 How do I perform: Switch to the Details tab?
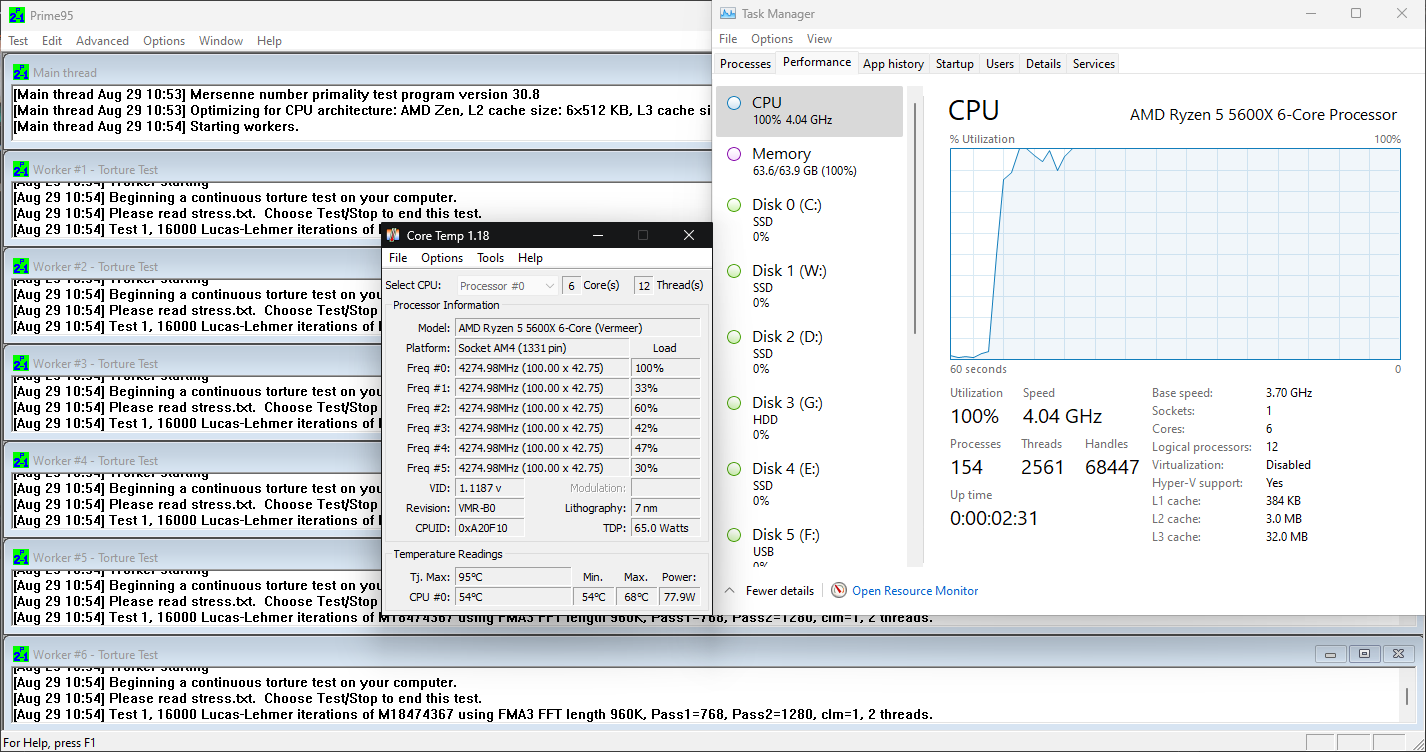pyautogui.click(x=1043, y=64)
